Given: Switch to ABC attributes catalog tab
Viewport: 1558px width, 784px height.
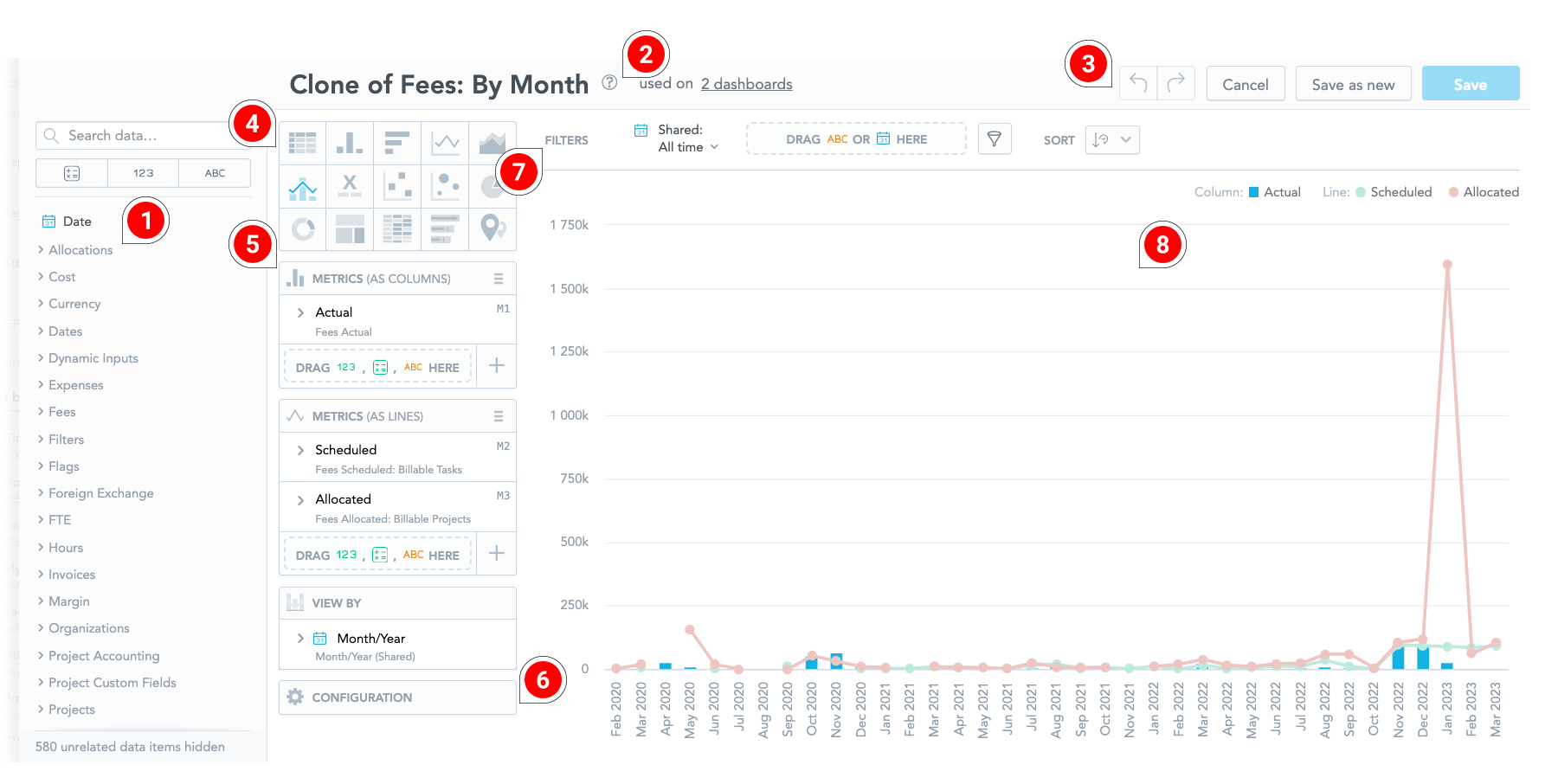Looking at the screenshot, I should tap(215, 173).
